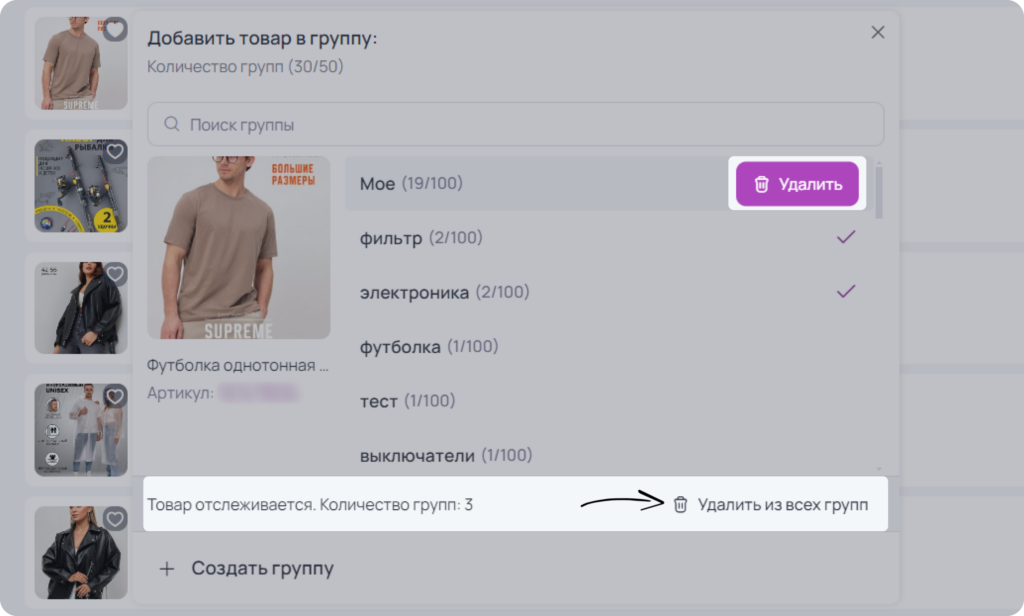The image size is (1024, 616).
Task: Click heart on fishing rods thumbnail
Action: tap(116, 152)
